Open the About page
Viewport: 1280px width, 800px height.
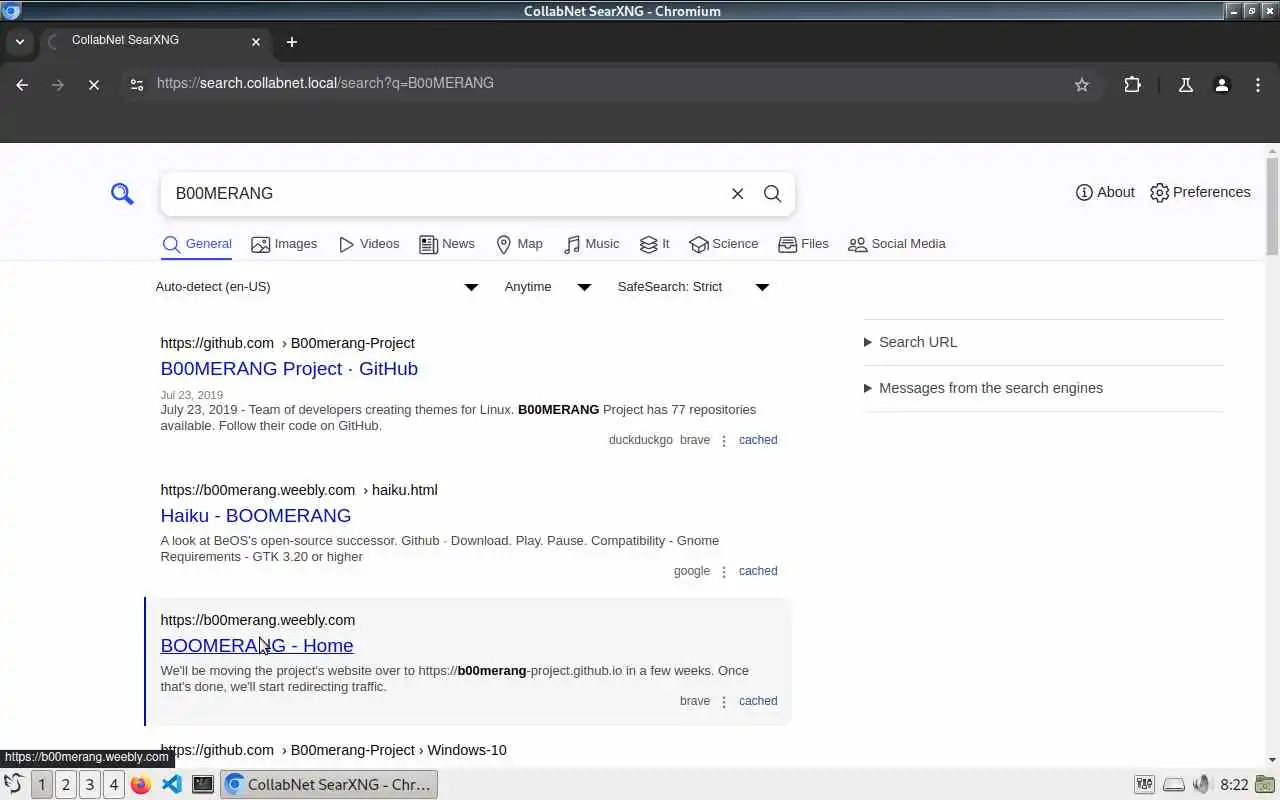pos(1105,192)
